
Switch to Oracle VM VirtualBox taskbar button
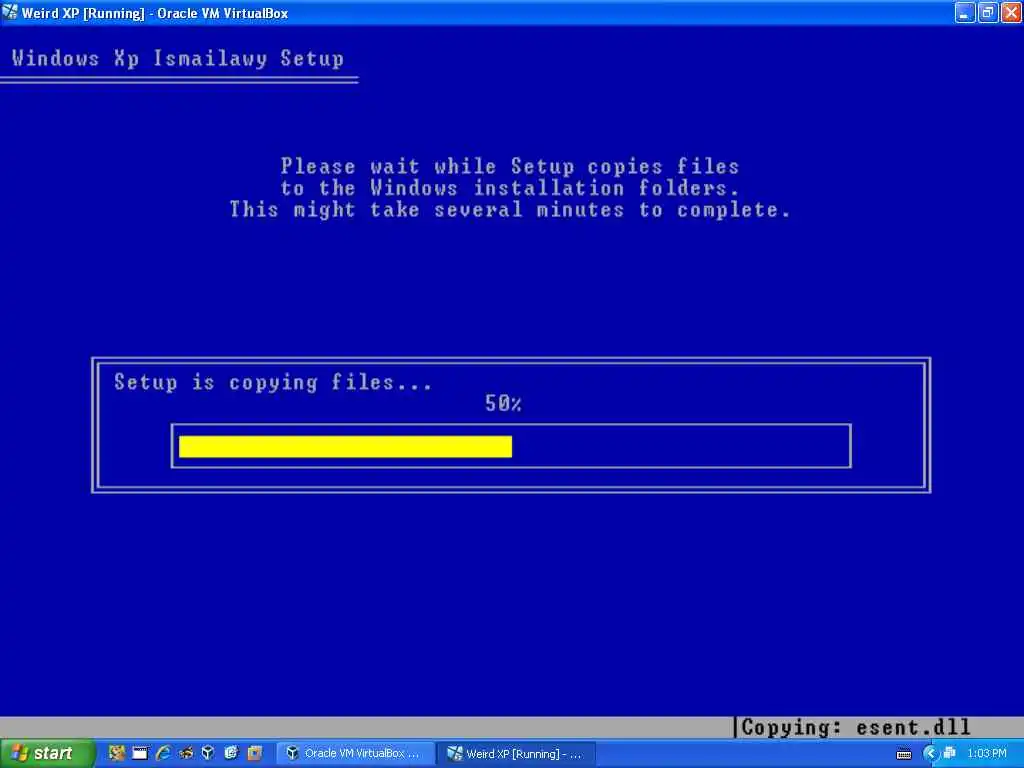[x=354, y=754]
